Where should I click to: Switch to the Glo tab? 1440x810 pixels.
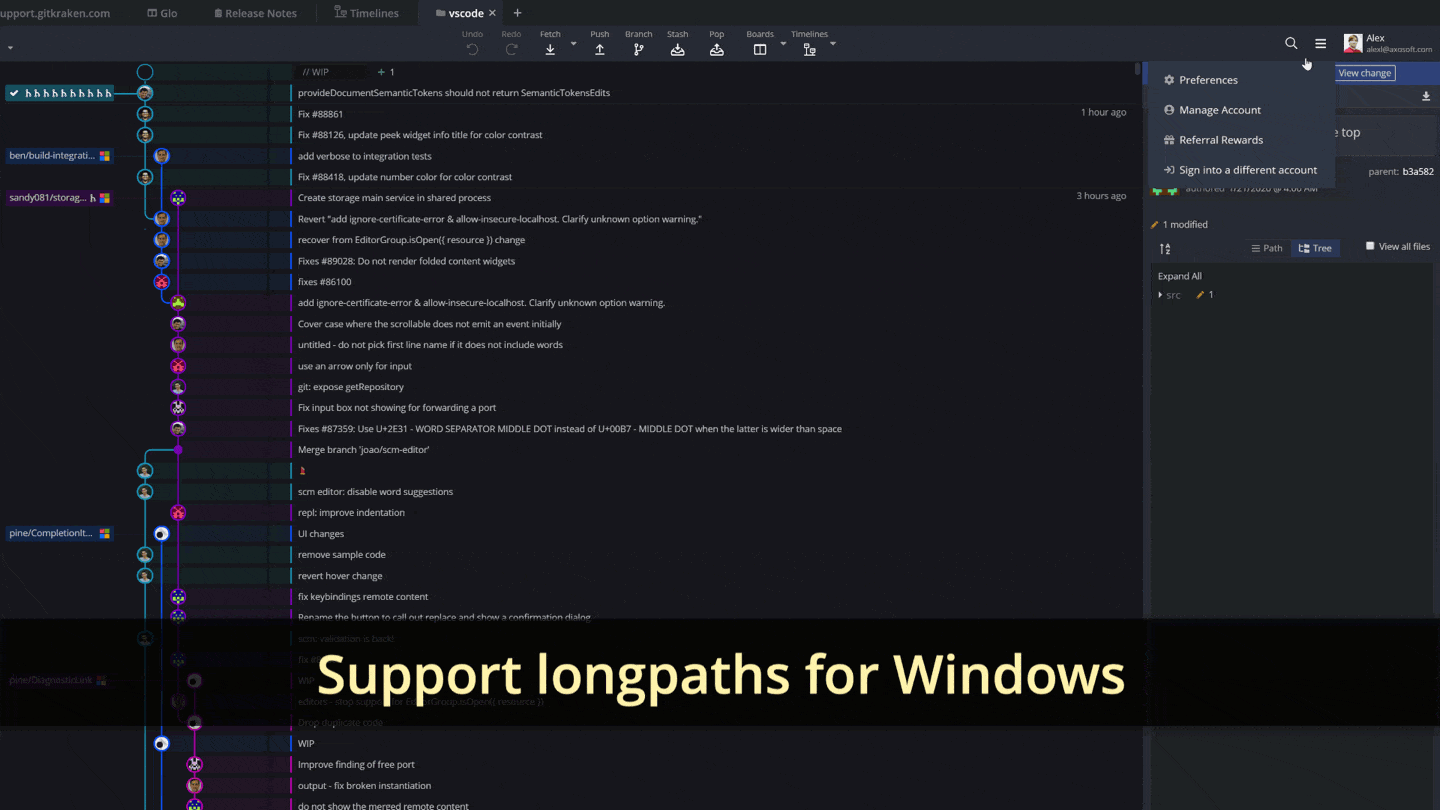click(162, 13)
